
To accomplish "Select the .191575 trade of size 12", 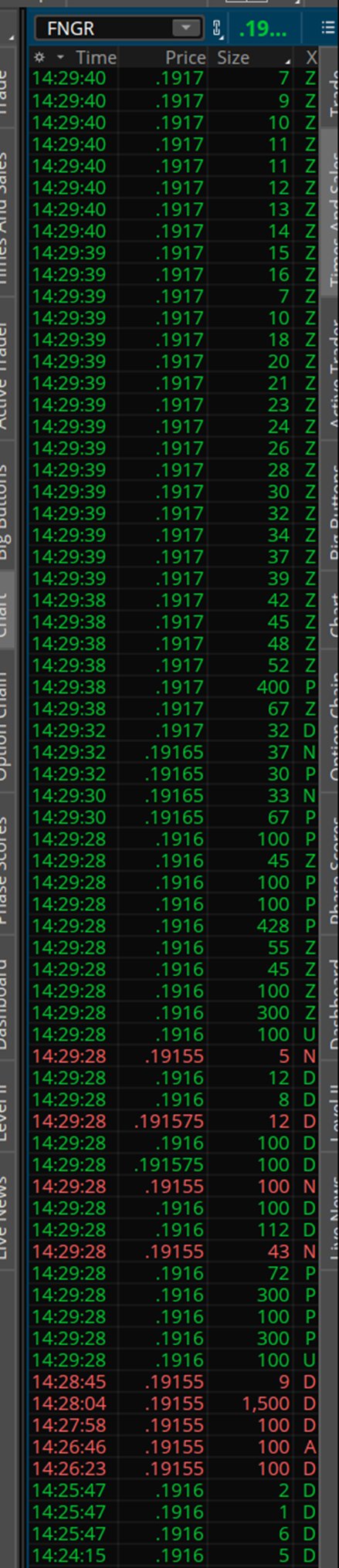I will tap(174, 1121).
